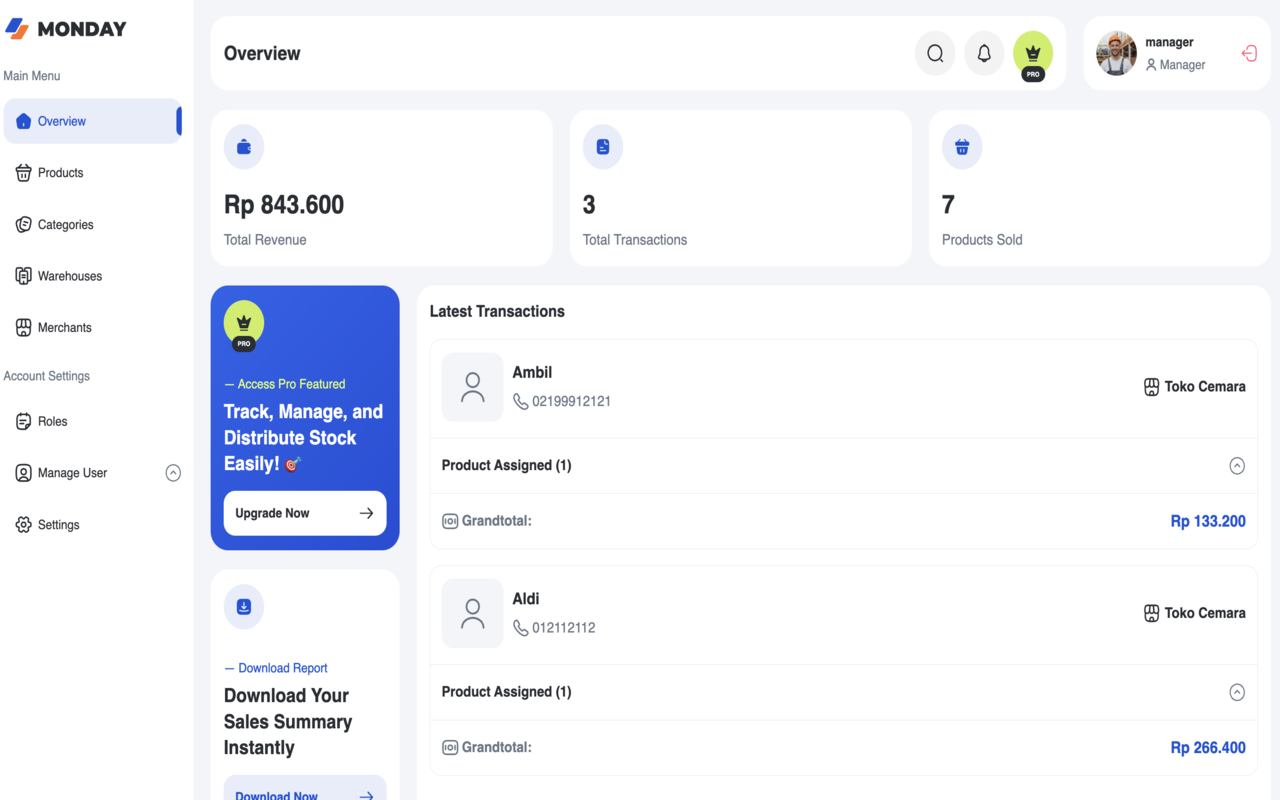The image size is (1280, 800).
Task: Click the Products Sold basket icon
Action: 962,147
